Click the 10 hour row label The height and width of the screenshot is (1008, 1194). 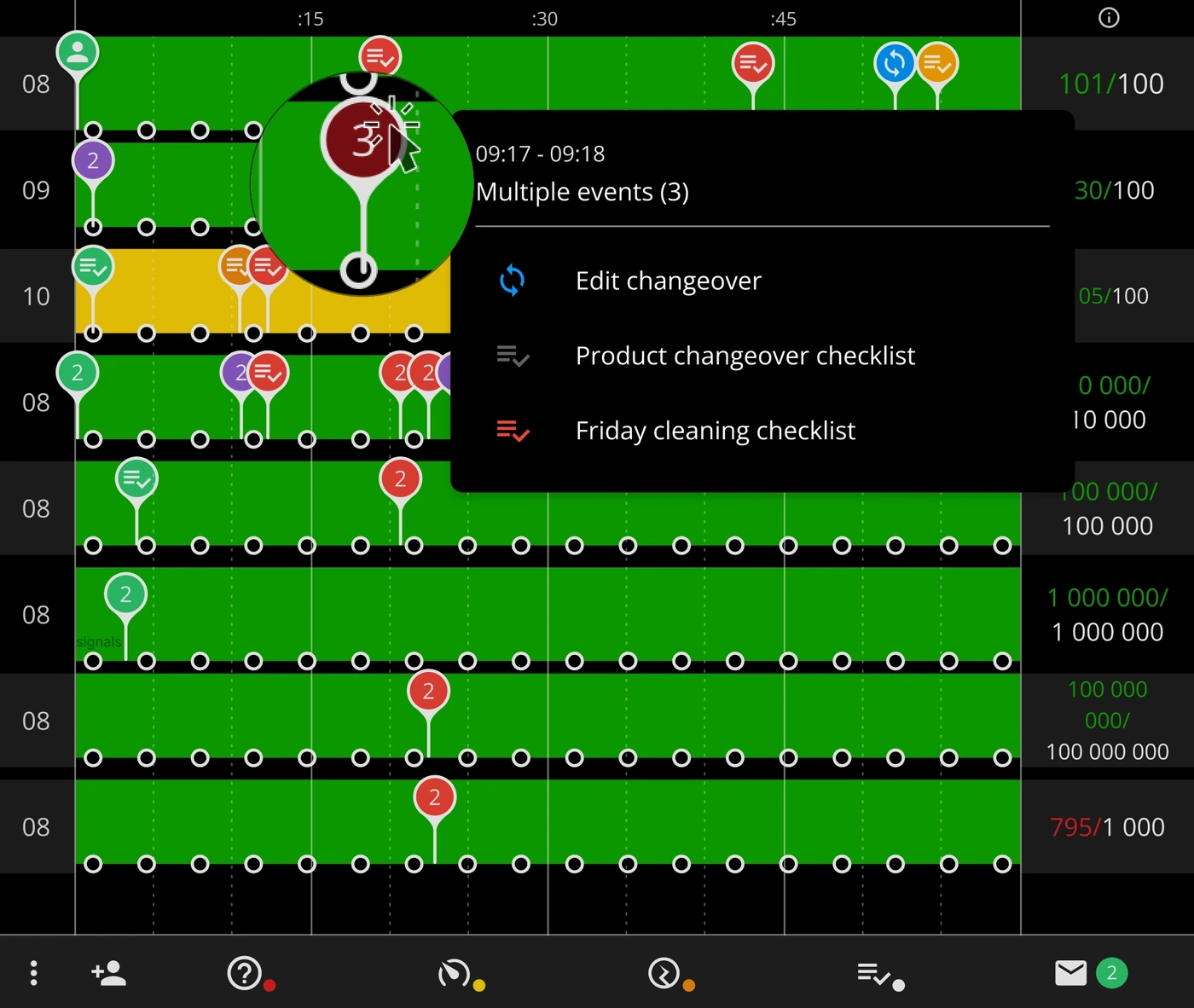pyautogui.click(x=36, y=297)
